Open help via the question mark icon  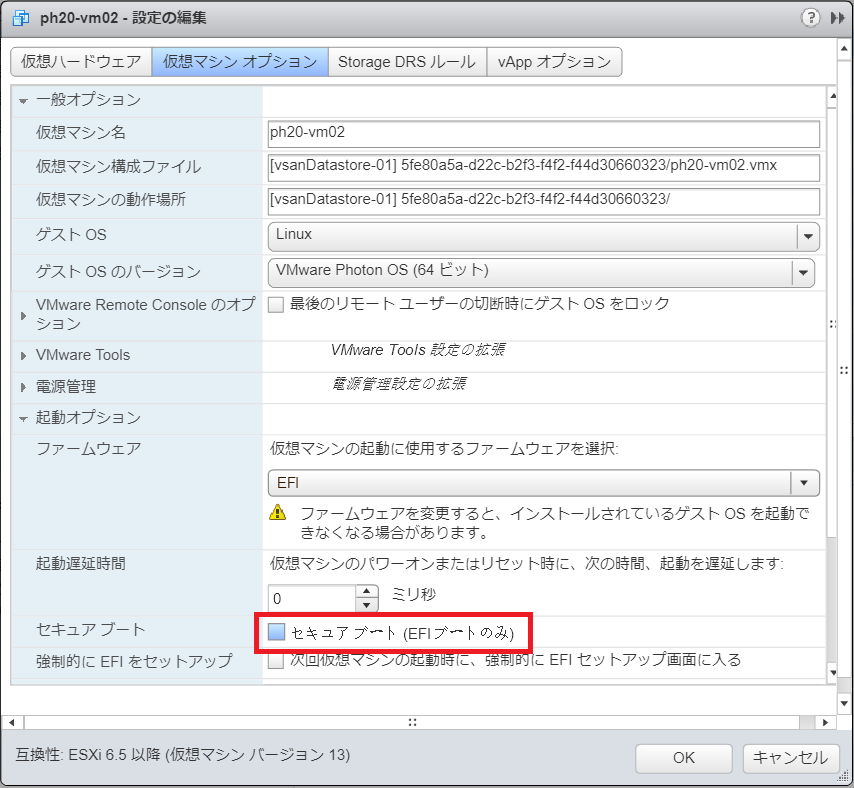813,16
